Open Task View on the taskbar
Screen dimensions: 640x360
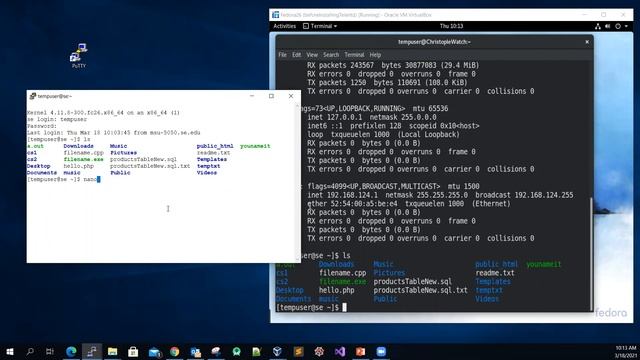50,351
